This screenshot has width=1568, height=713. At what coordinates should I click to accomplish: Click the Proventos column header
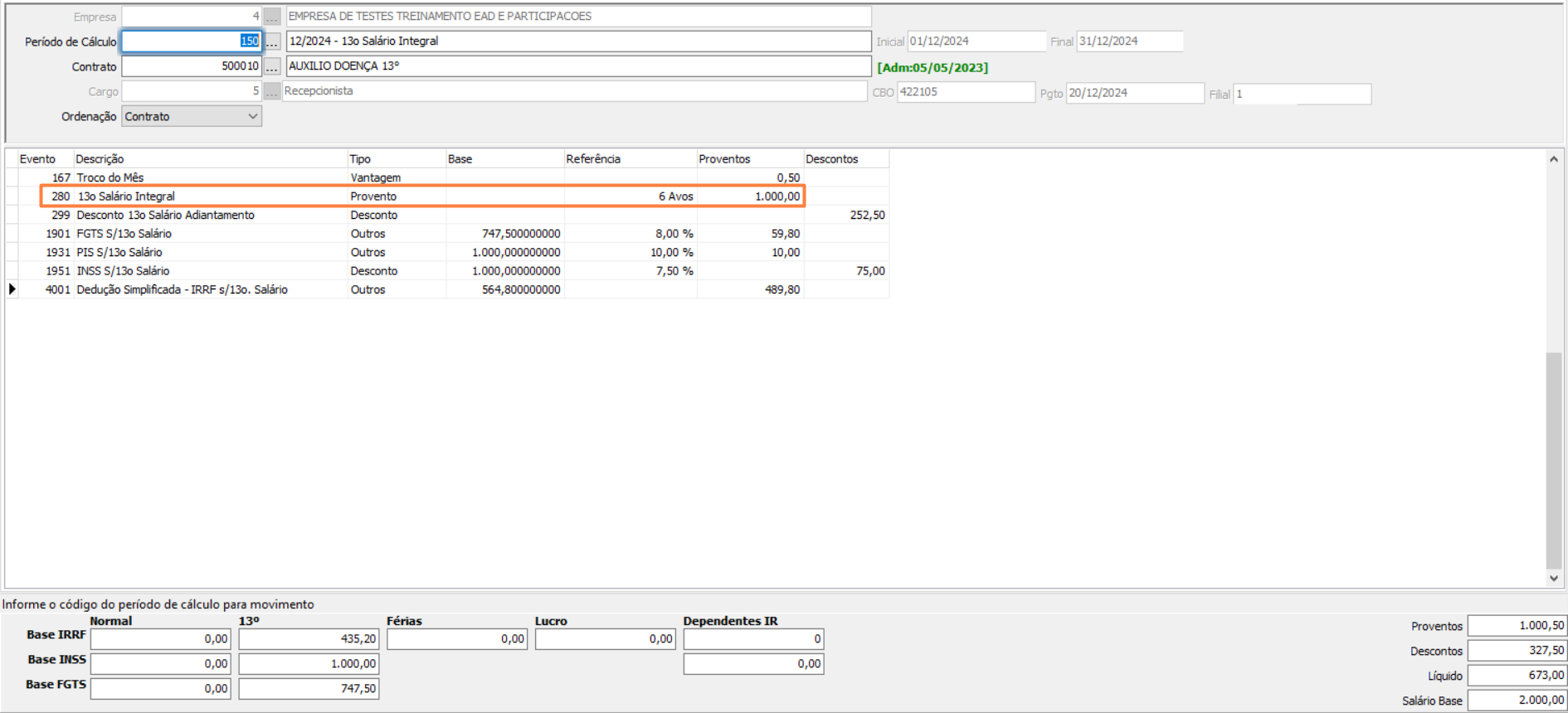point(748,159)
